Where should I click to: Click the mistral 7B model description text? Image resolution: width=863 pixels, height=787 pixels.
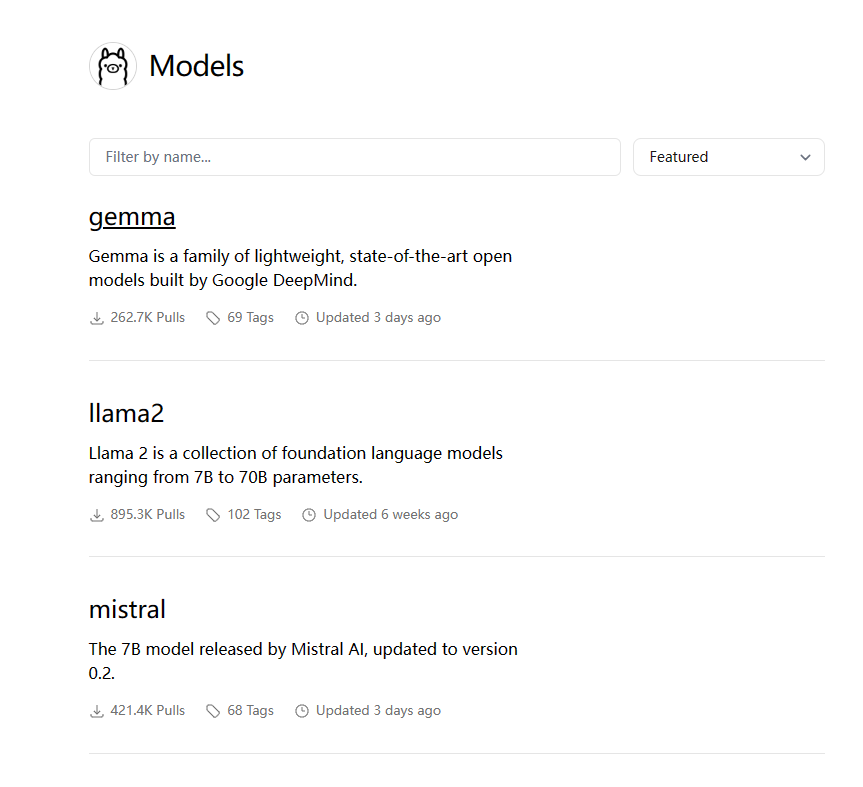click(302, 660)
